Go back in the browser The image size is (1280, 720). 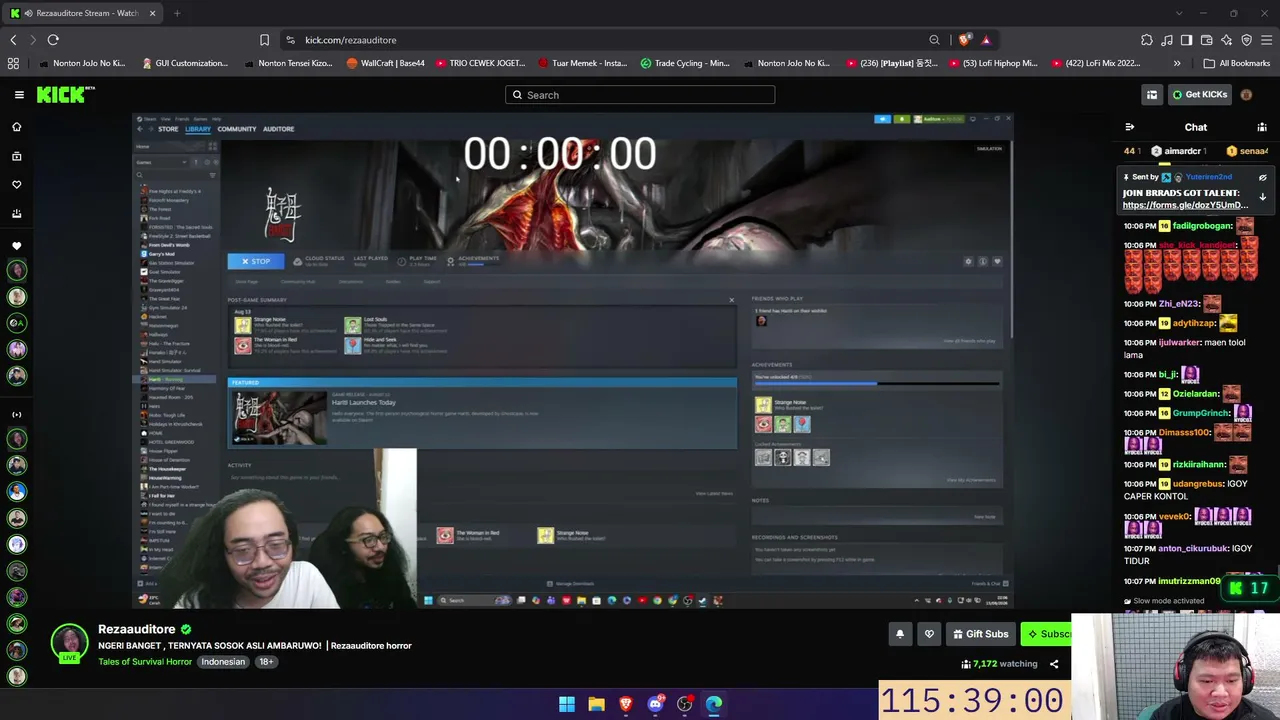(x=13, y=40)
